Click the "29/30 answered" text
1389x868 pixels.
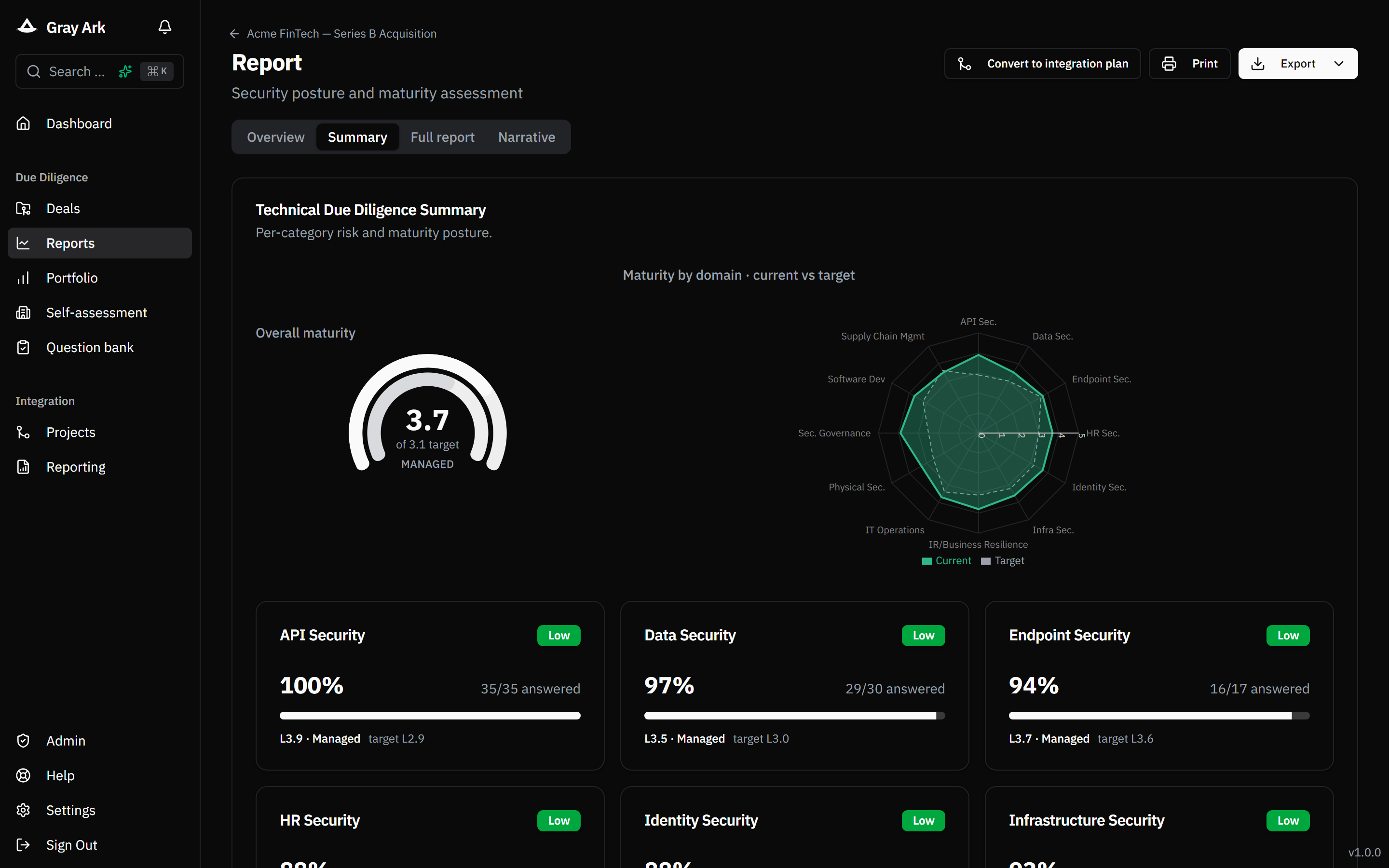click(895, 688)
